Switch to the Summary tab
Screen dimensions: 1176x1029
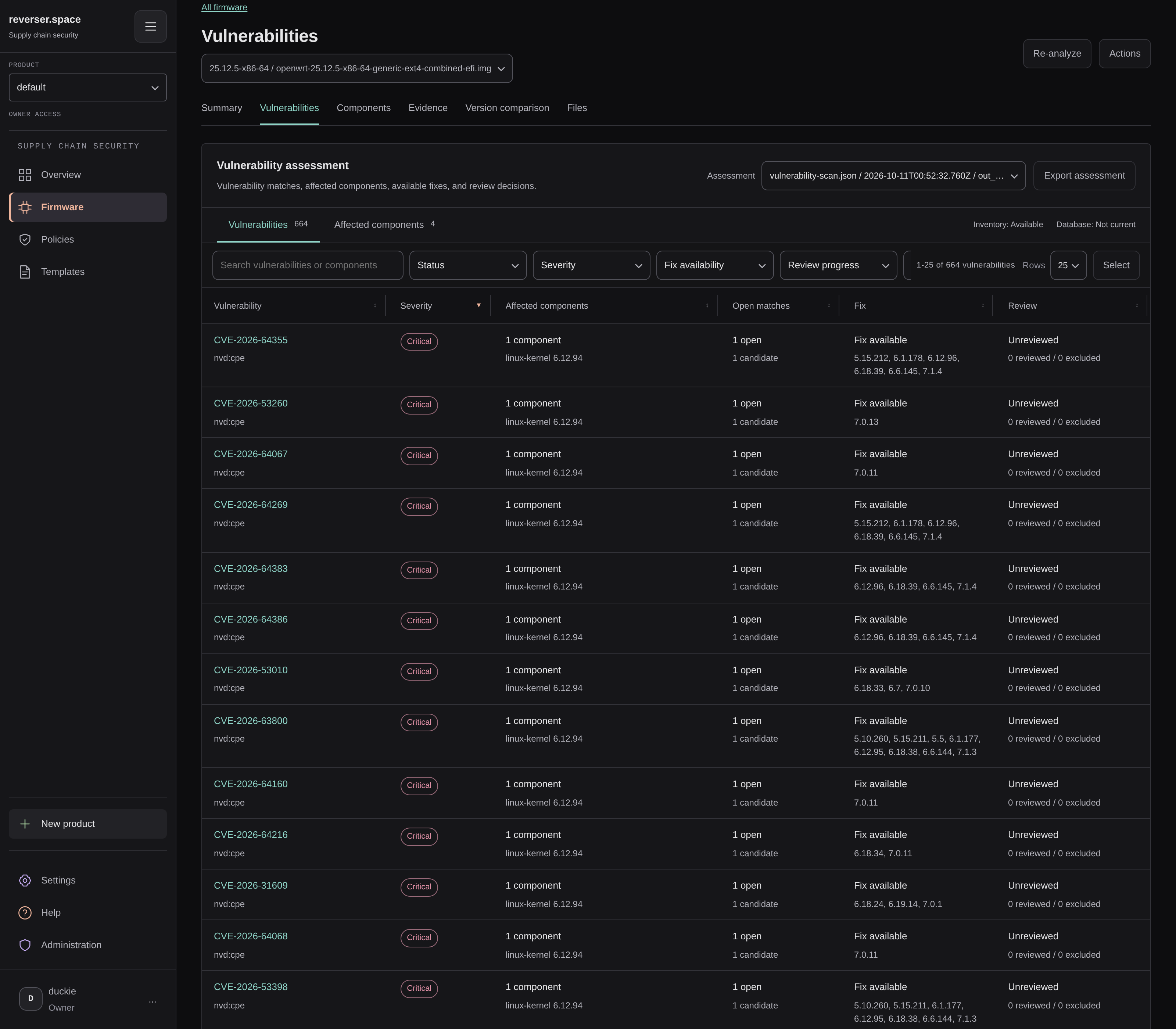tap(222, 108)
